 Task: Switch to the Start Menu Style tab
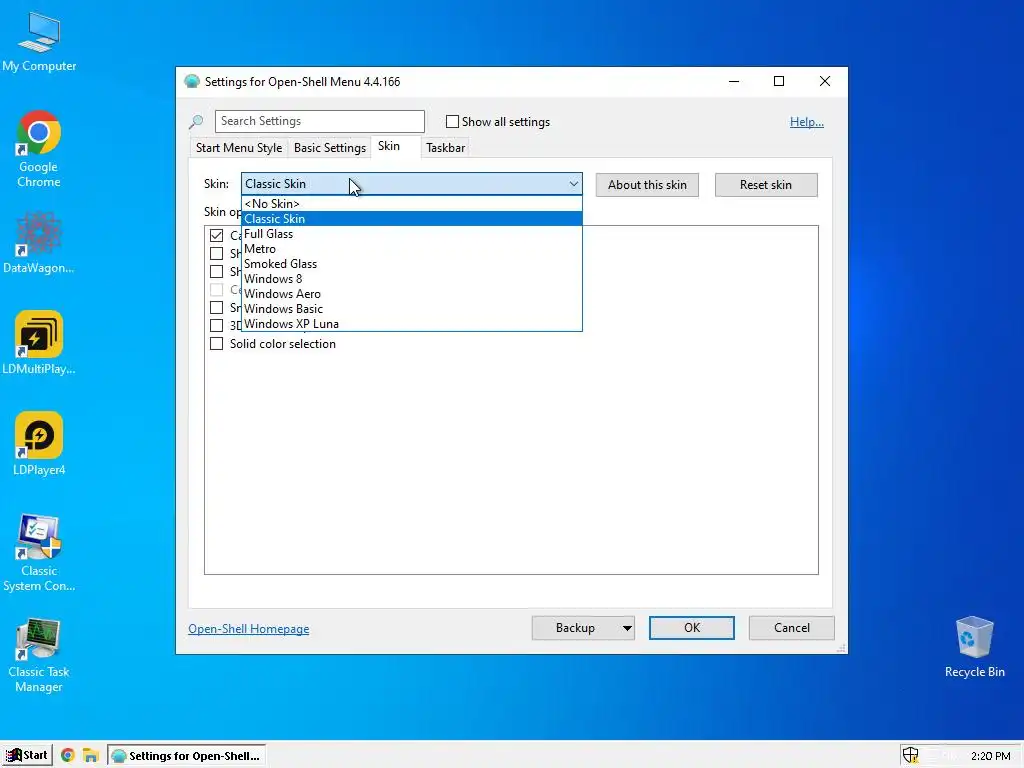click(x=239, y=148)
